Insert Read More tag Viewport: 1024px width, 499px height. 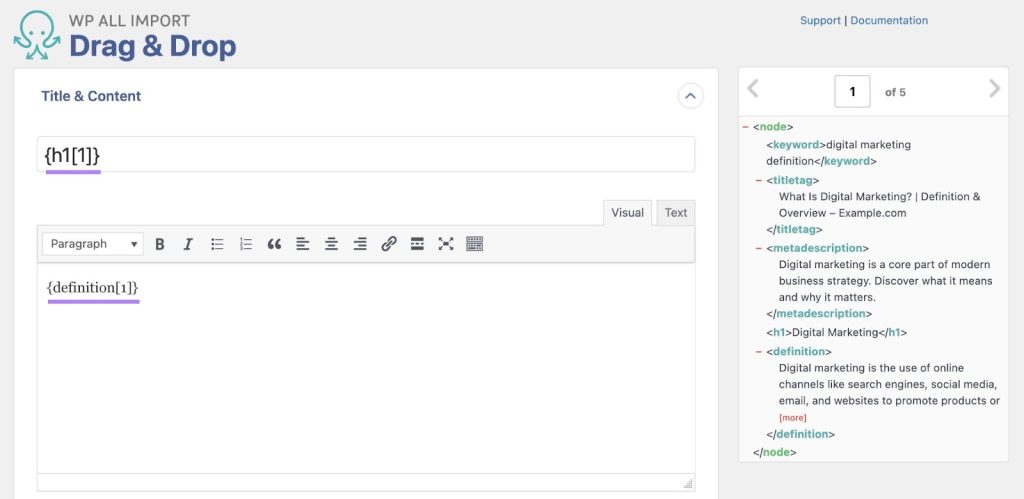(x=417, y=244)
